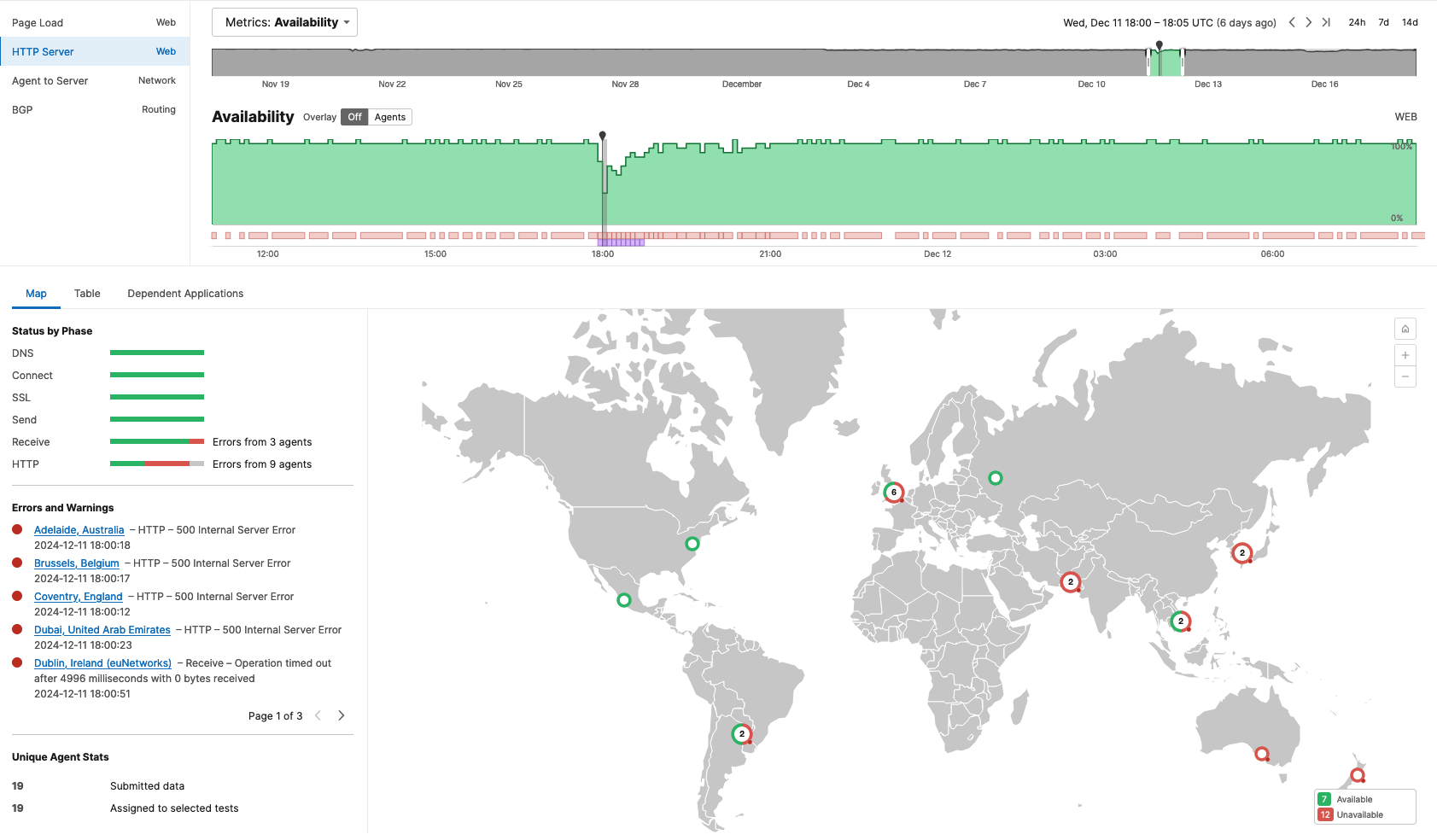1437x840 pixels.
Task: Enable the Agents overlay
Action: tap(390, 117)
